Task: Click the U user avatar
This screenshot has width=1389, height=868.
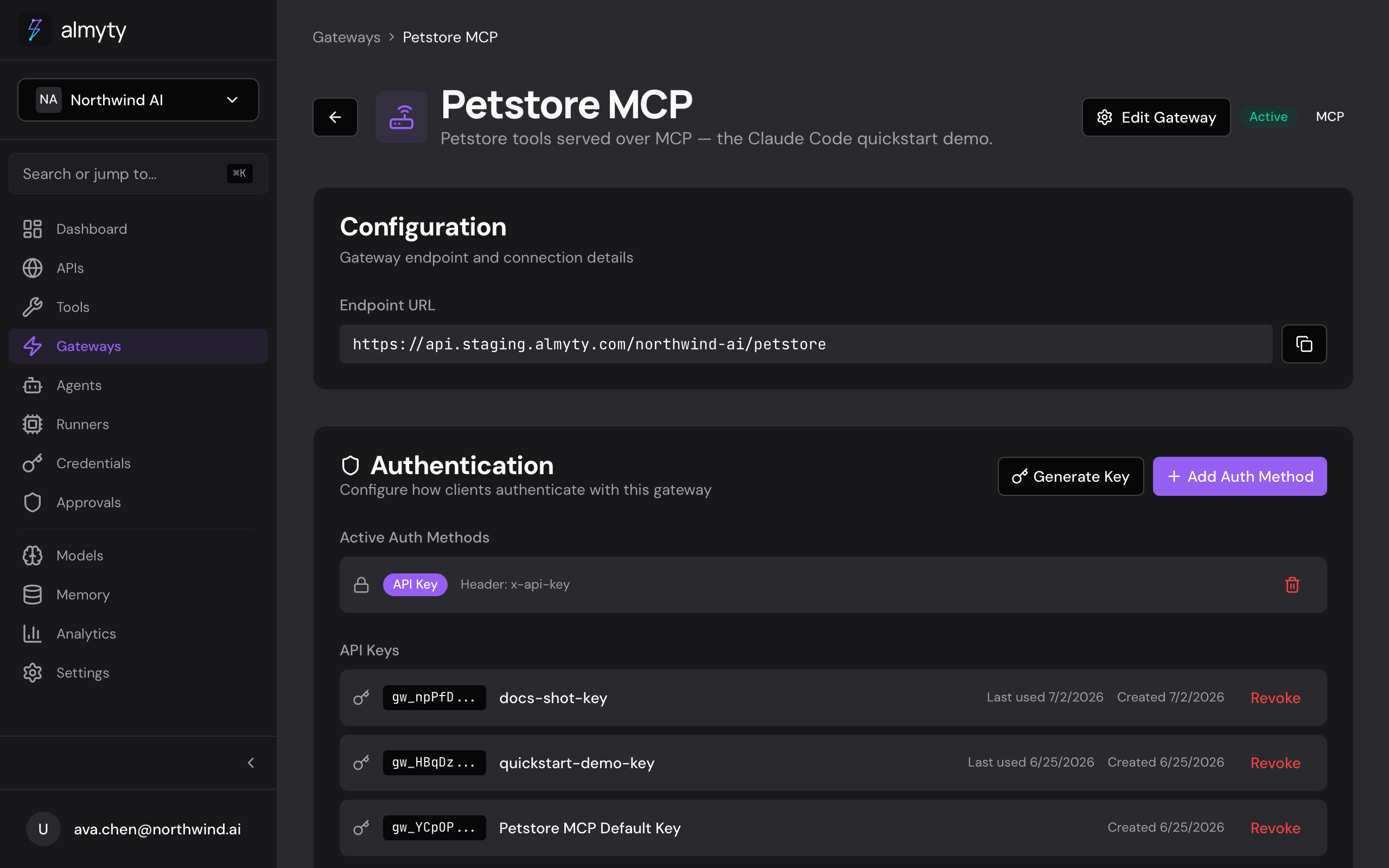Action: [43, 829]
